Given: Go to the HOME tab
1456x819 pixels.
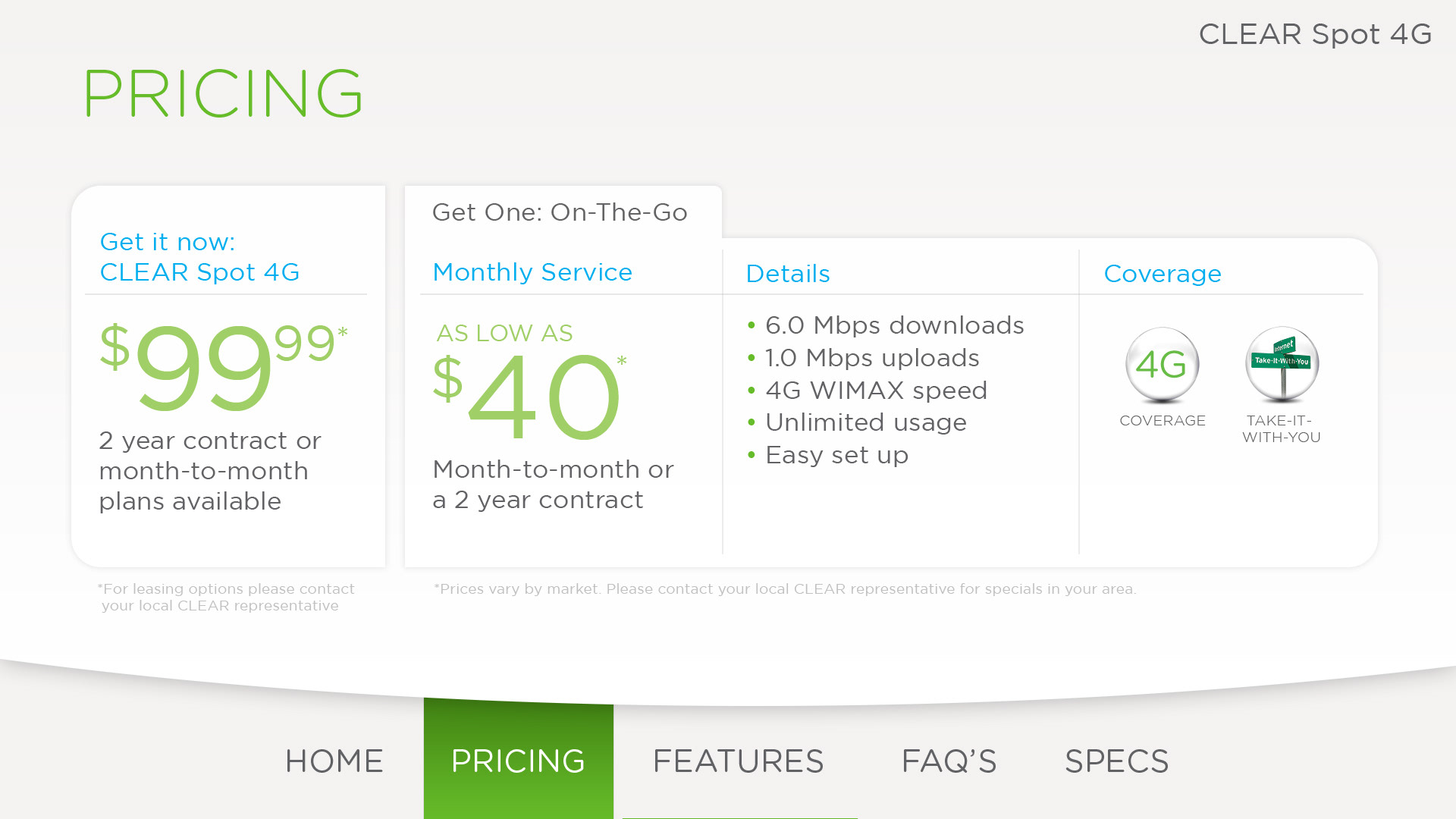Looking at the screenshot, I should 334,761.
